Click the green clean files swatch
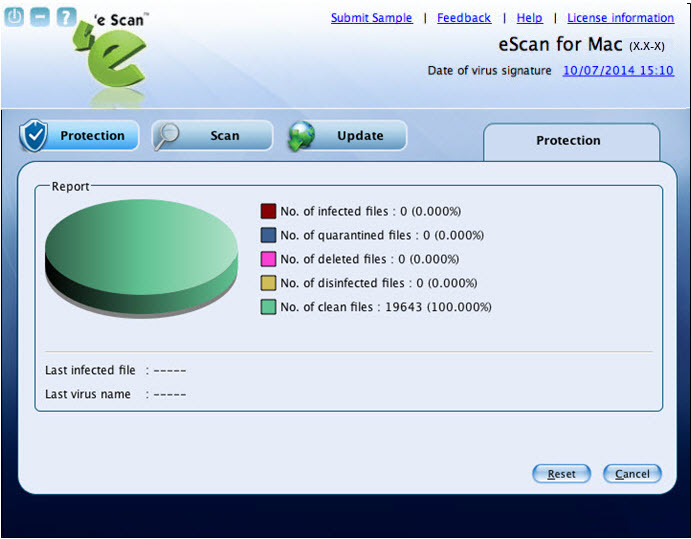Screen dimensions: 691x539 [268, 307]
